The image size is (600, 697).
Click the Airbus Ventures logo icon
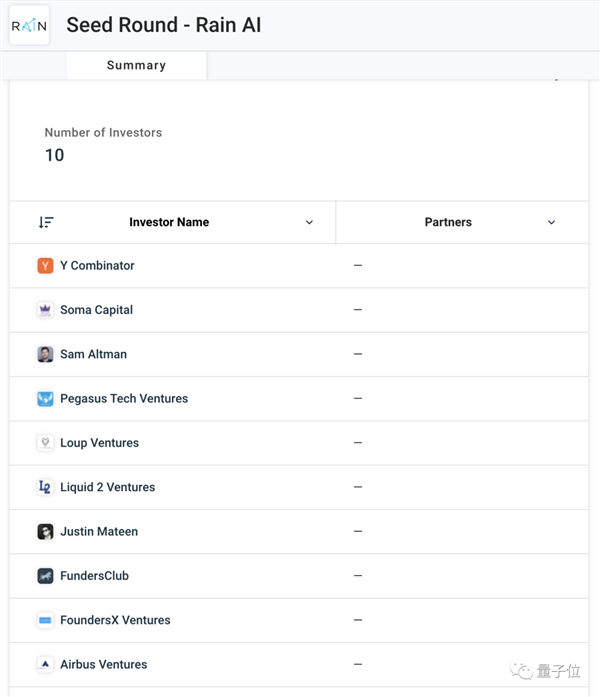[x=45, y=664]
